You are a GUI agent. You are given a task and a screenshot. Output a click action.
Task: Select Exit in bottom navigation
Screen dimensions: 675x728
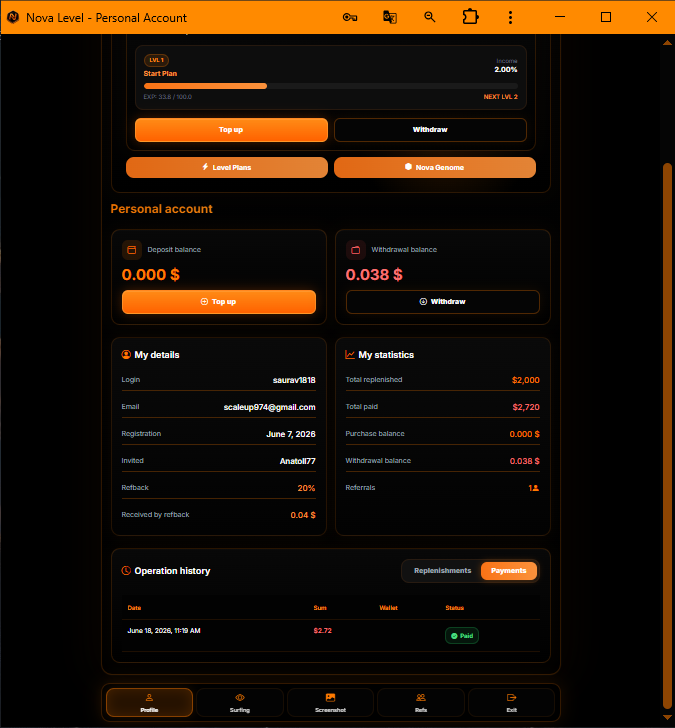512,702
